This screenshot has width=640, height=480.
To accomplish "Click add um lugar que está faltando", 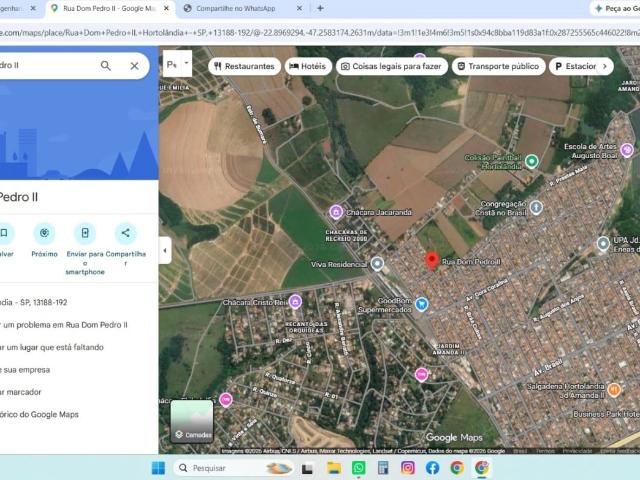I will pos(52,347).
